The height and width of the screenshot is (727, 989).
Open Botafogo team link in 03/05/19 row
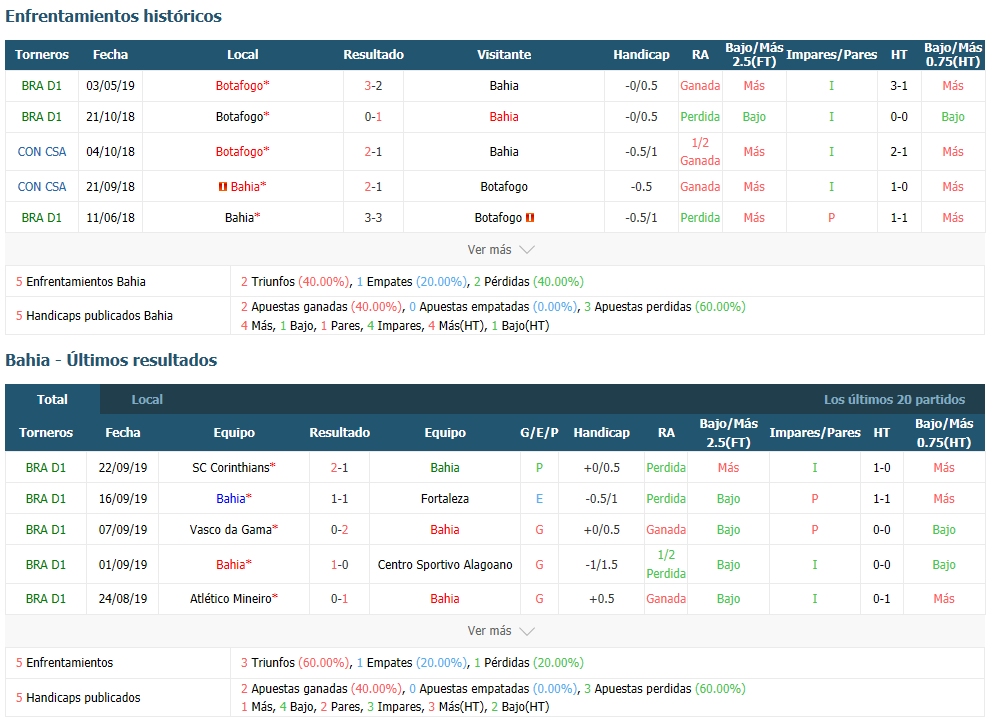pos(242,86)
